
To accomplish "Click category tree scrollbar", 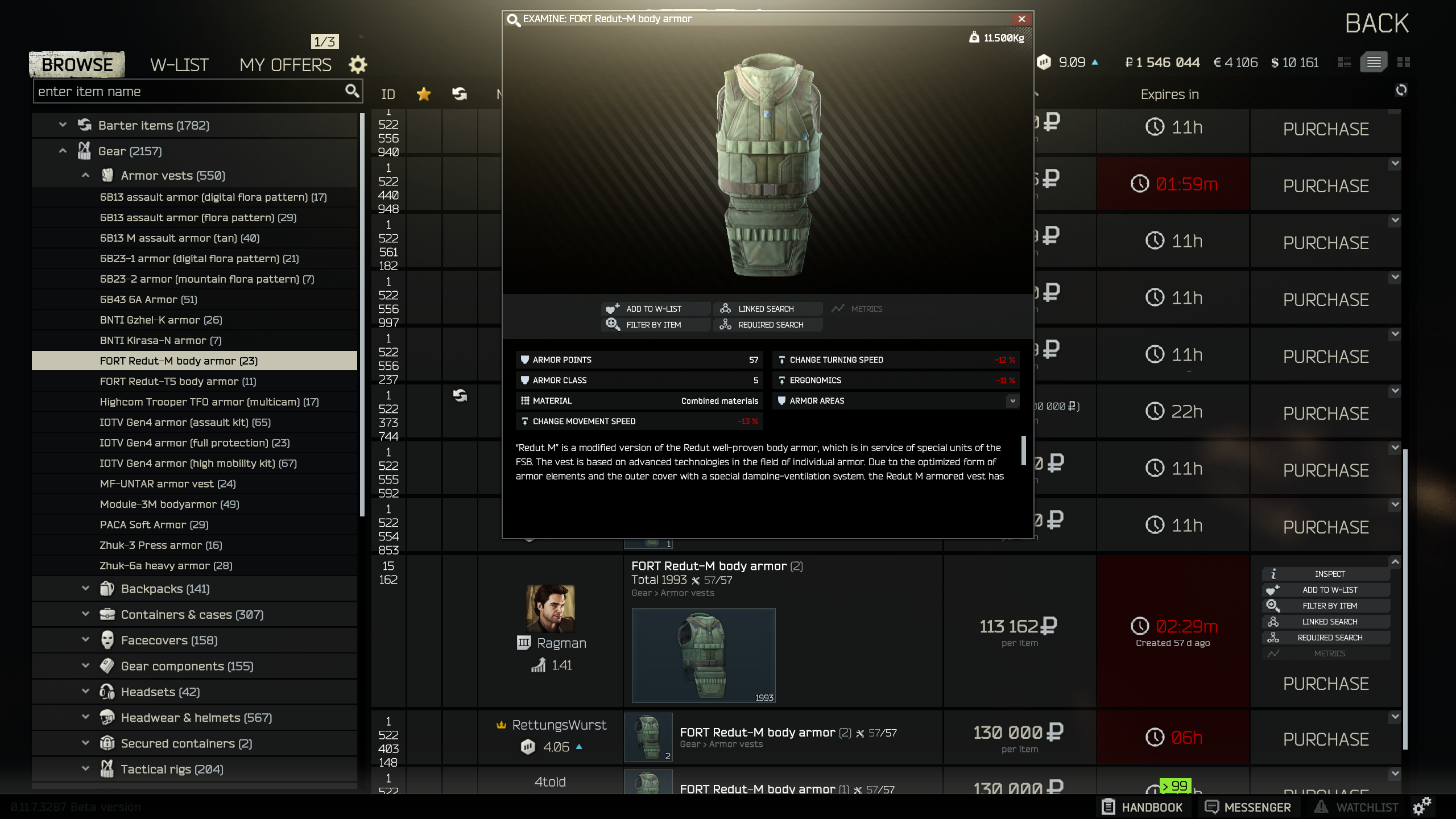I will coord(362,315).
